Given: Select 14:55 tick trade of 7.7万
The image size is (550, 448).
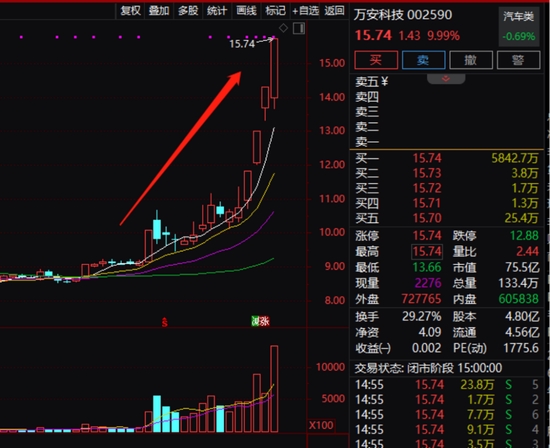Looking at the screenshot, I should [446, 415].
